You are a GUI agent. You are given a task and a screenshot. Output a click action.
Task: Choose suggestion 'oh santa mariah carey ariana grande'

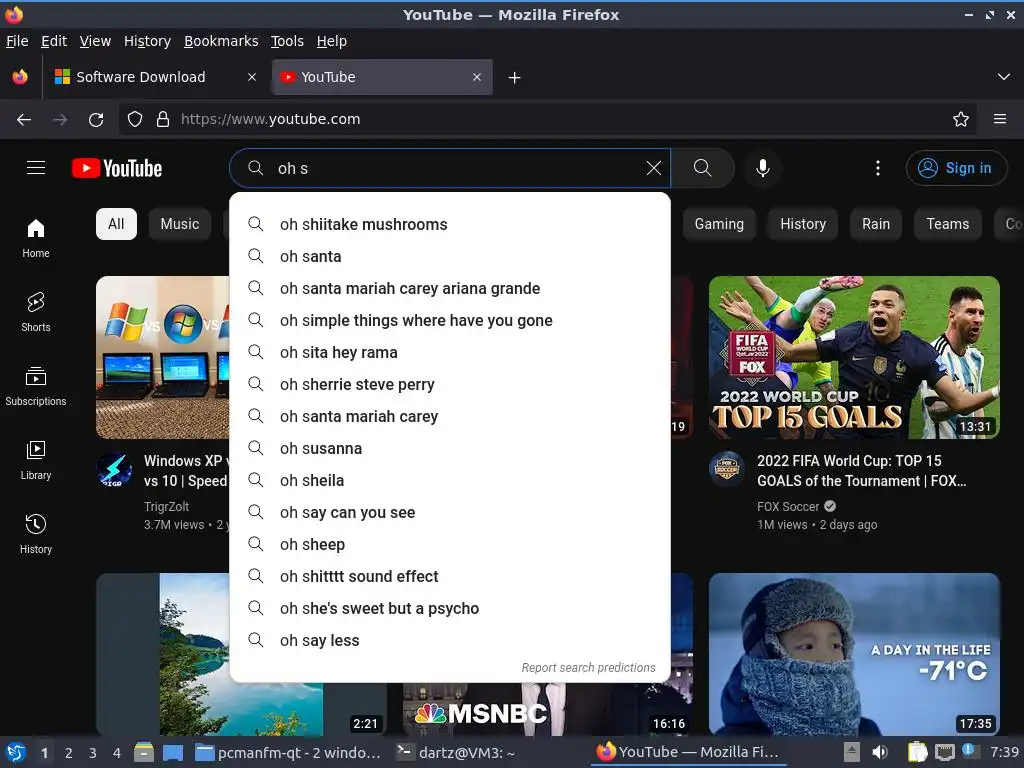450,289
